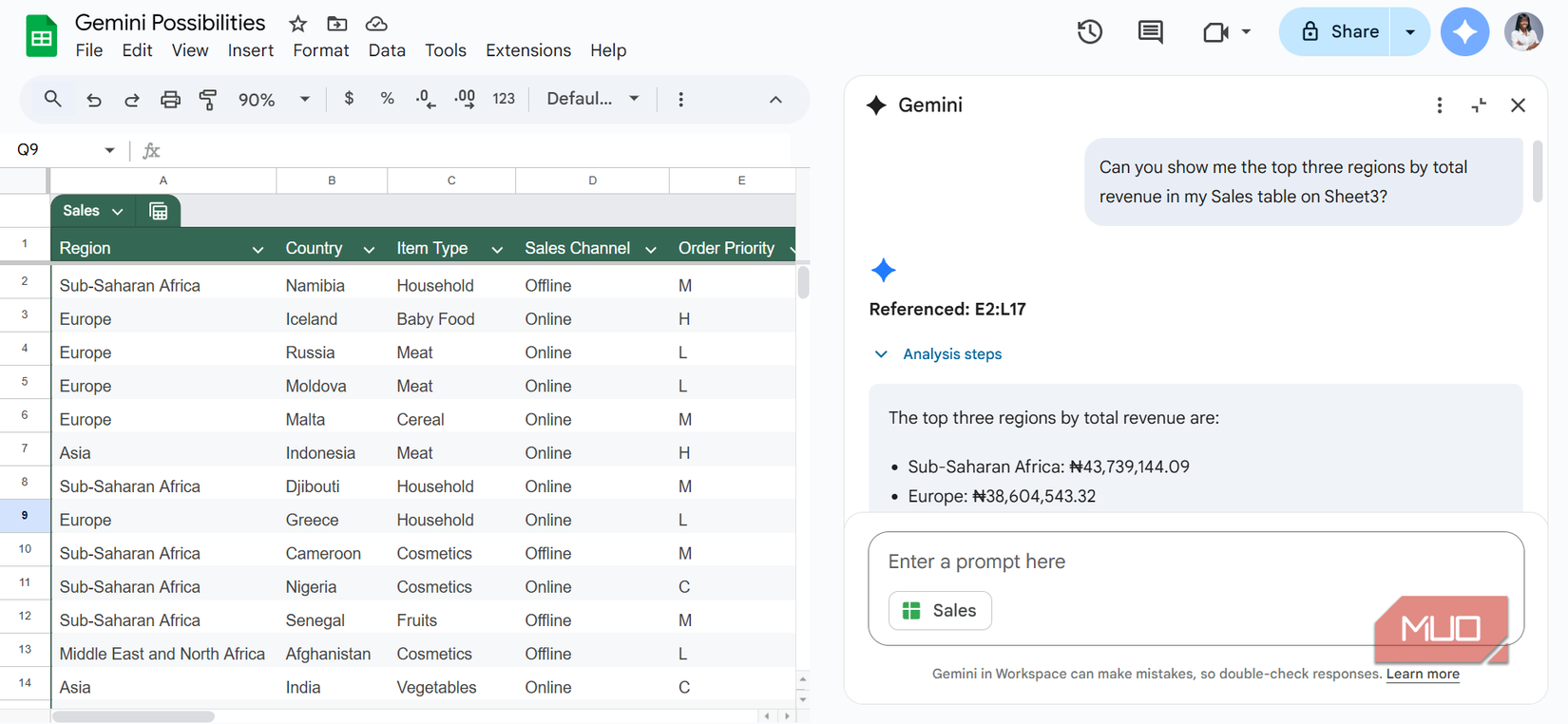Increase decimal places
The image size is (1568, 724).
pos(465,99)
